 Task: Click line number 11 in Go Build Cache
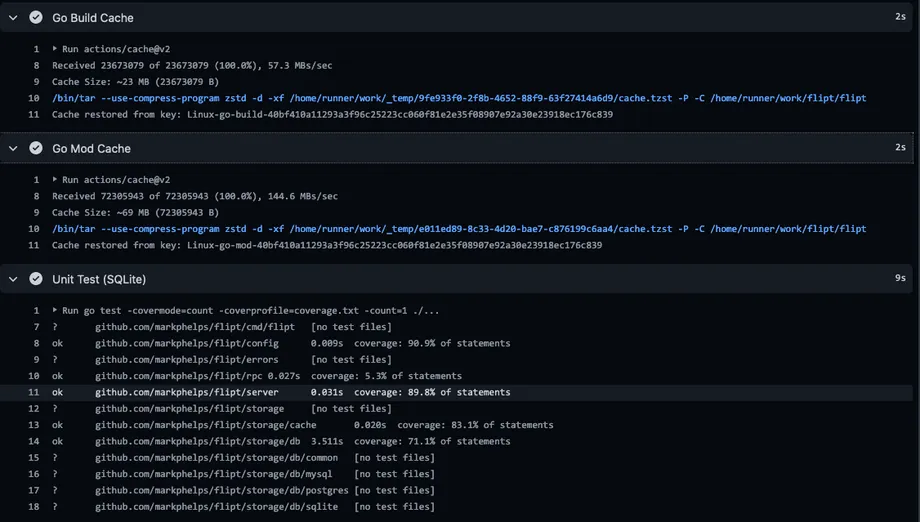[34, 114]
